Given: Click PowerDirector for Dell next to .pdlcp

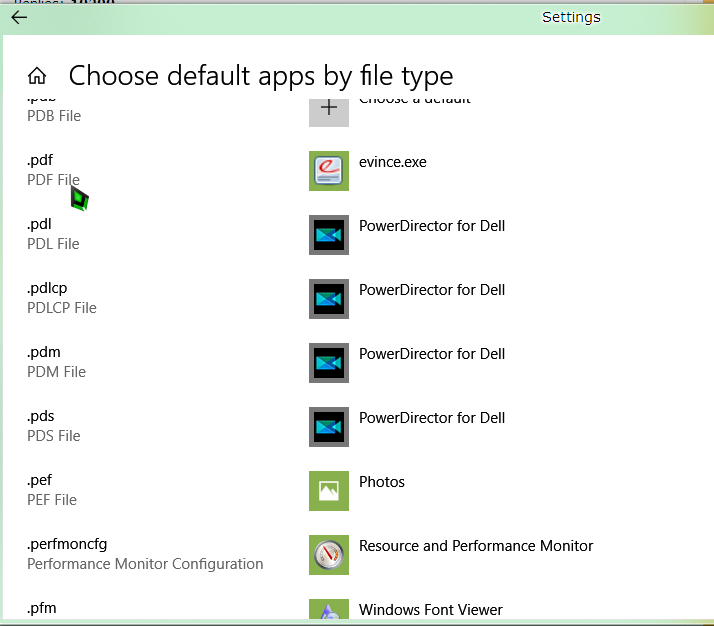Looking at the screenshot, I should [x=432, y=290].
